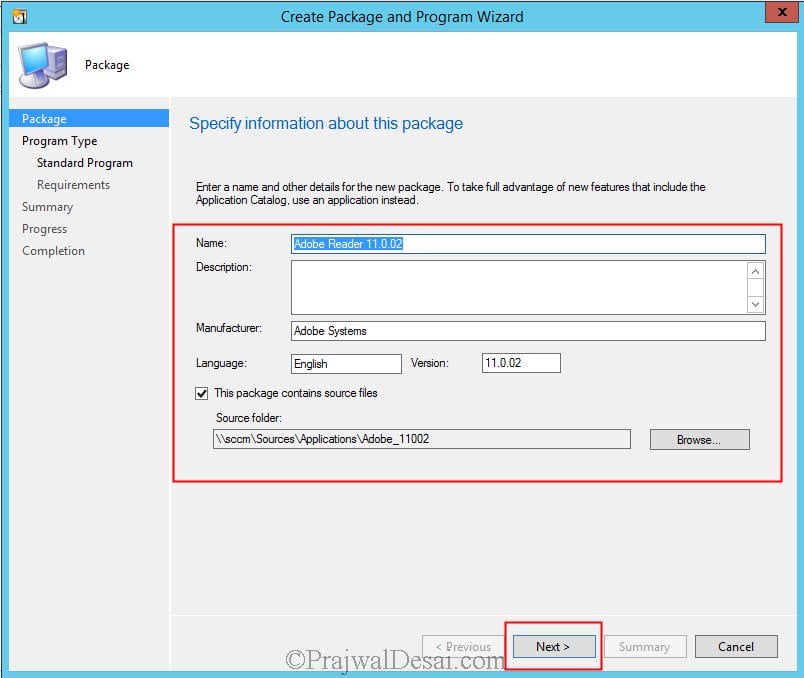Click the Source folder path field
The height and width of the screenshot is (678, 804).
pos(421,439)
